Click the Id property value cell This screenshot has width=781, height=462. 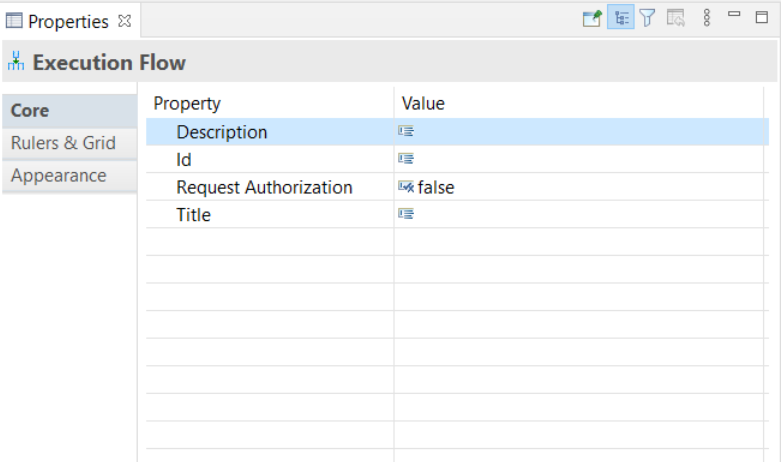[580, 159]
